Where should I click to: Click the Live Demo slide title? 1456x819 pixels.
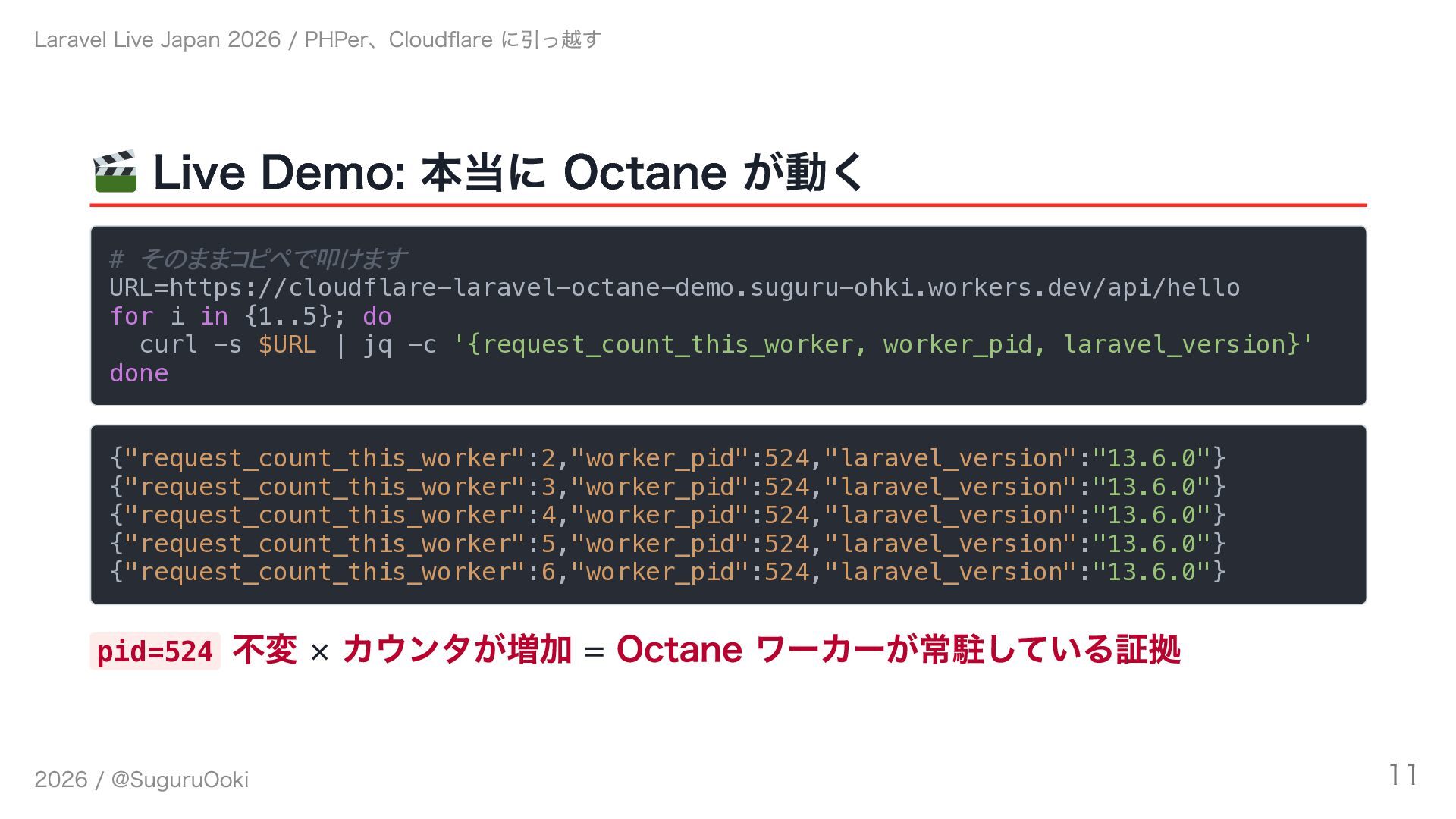pos(508,171)
